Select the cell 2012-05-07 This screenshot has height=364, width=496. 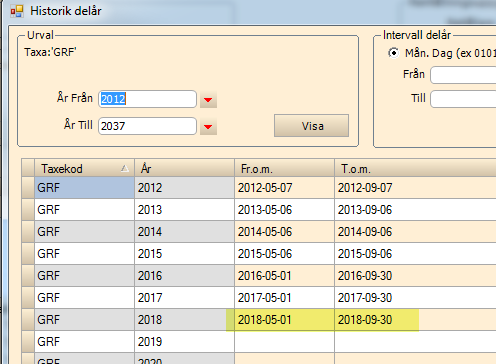click(x=284, y=188)
